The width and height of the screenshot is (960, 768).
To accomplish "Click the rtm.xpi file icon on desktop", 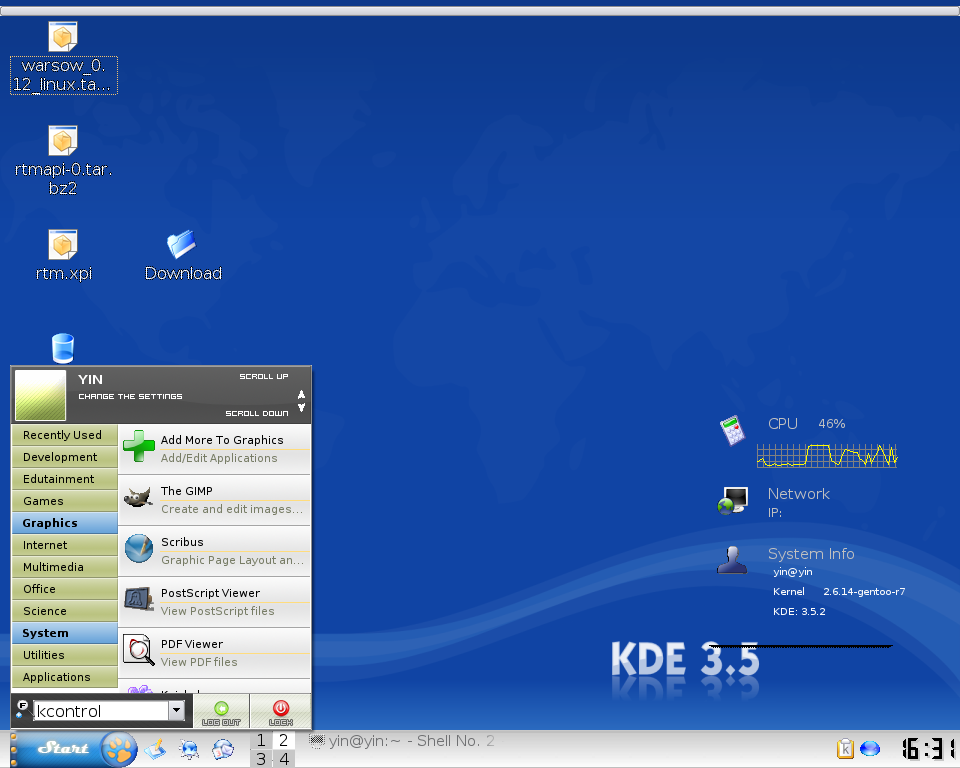I will pos(63,245).
